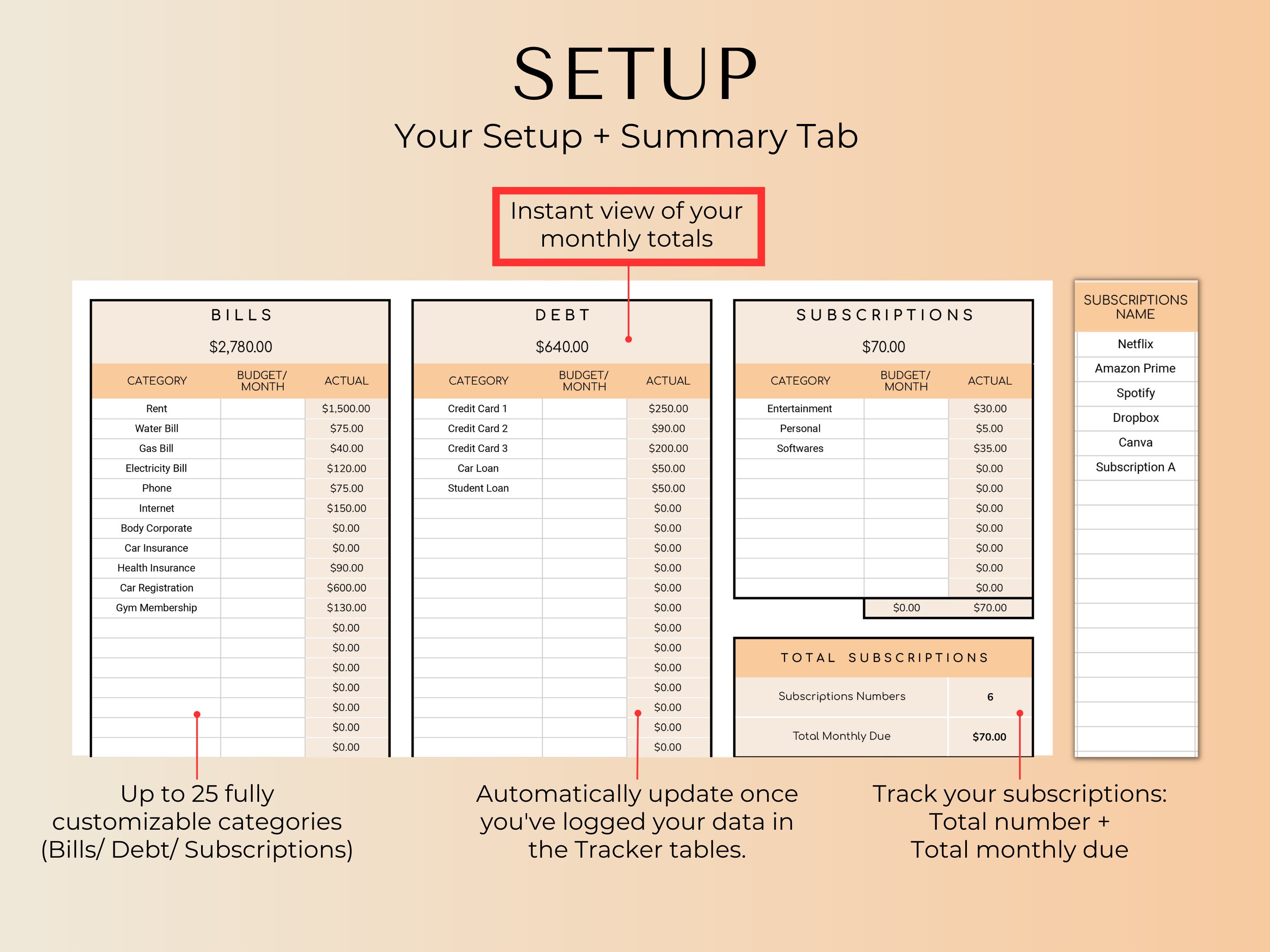
Task: Click the Subscriptions BUDGET/MONTH column header
Action: tap(906, 380)
